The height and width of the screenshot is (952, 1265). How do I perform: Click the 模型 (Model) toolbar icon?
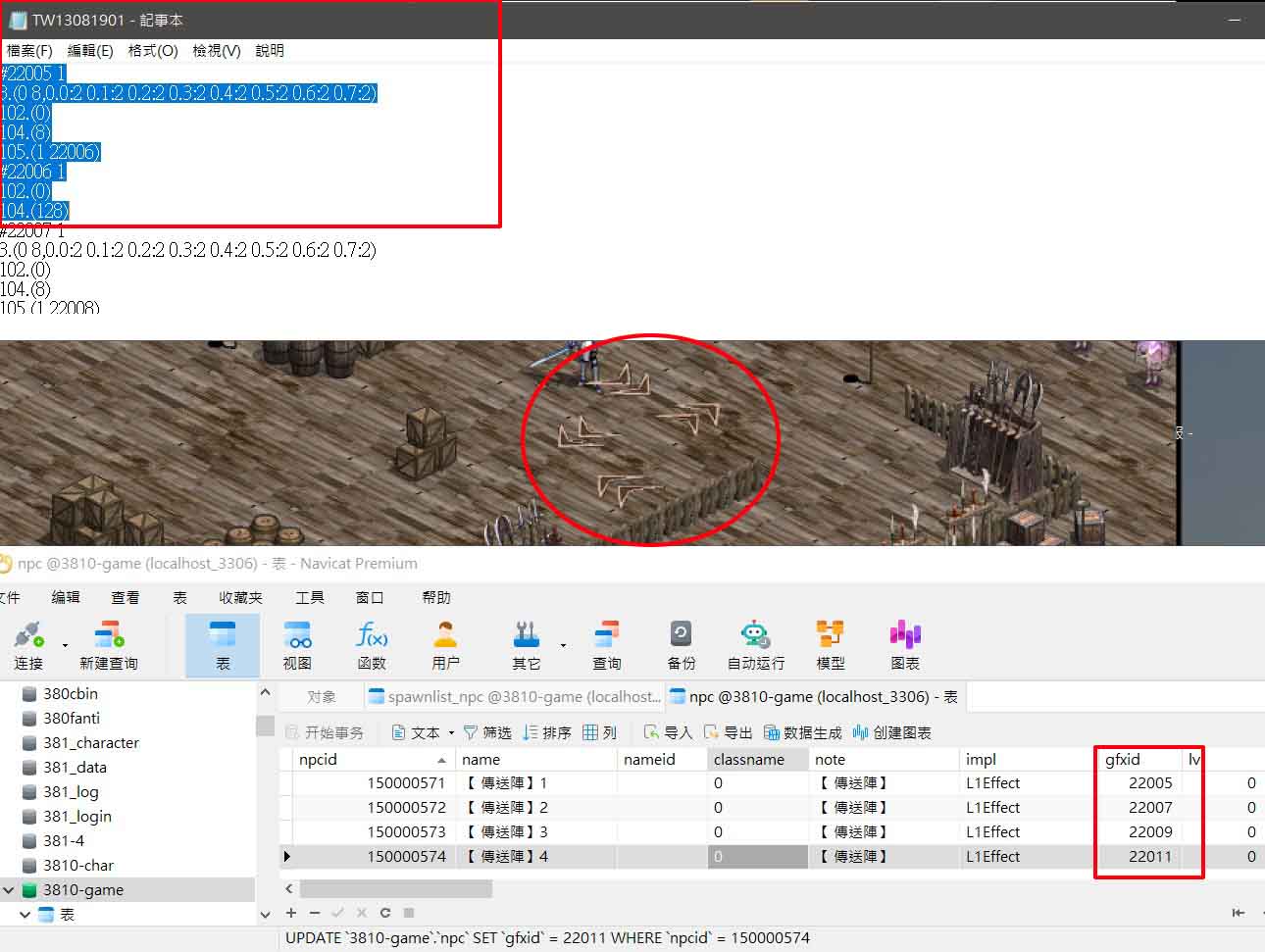point(831,645)
